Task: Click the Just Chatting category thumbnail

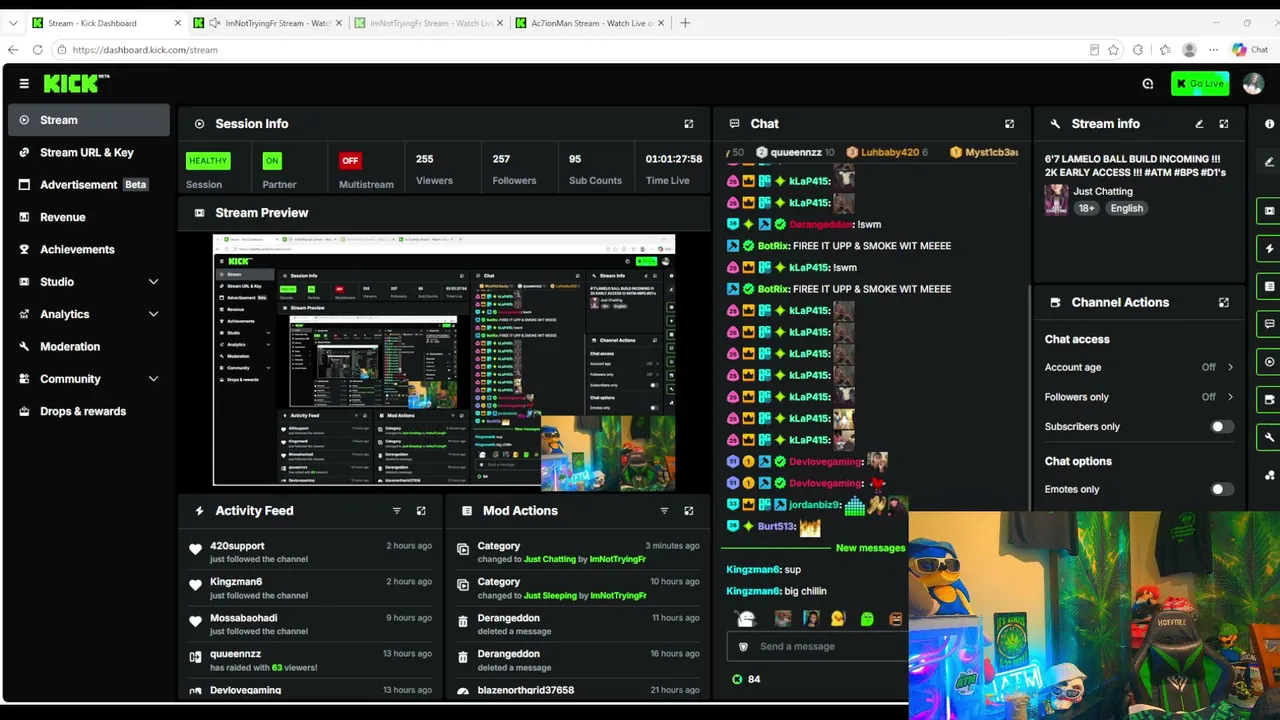Action: point(1056,200)
